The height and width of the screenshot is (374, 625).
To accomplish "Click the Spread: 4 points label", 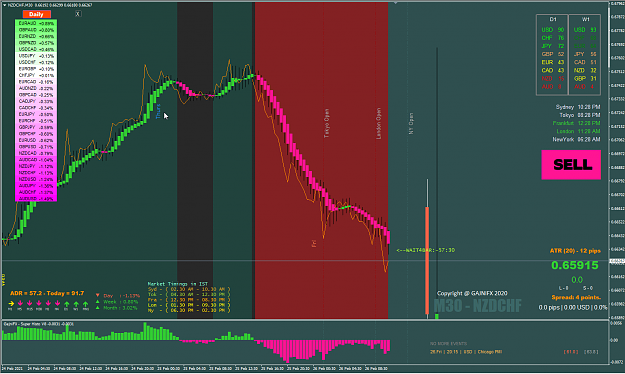I will coord(576,297).
